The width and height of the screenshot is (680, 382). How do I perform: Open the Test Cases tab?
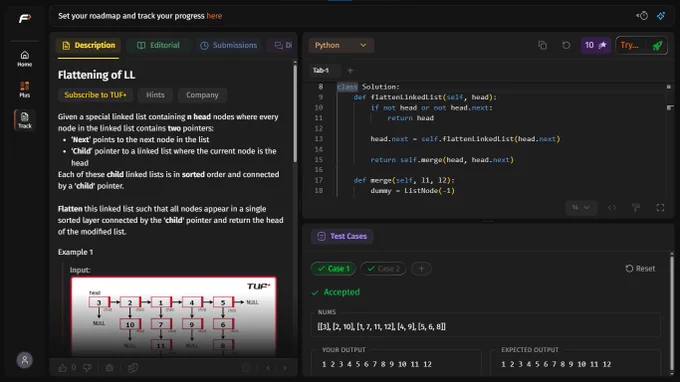[x=342, y=236]
